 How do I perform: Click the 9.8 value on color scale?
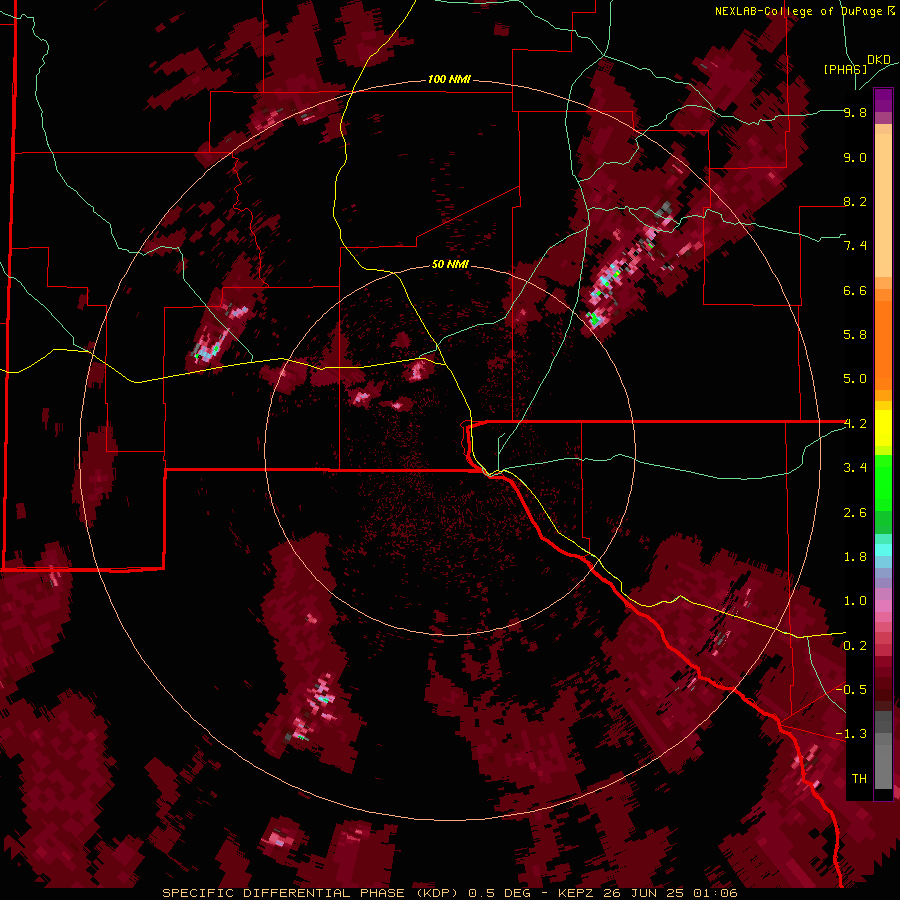855,113
